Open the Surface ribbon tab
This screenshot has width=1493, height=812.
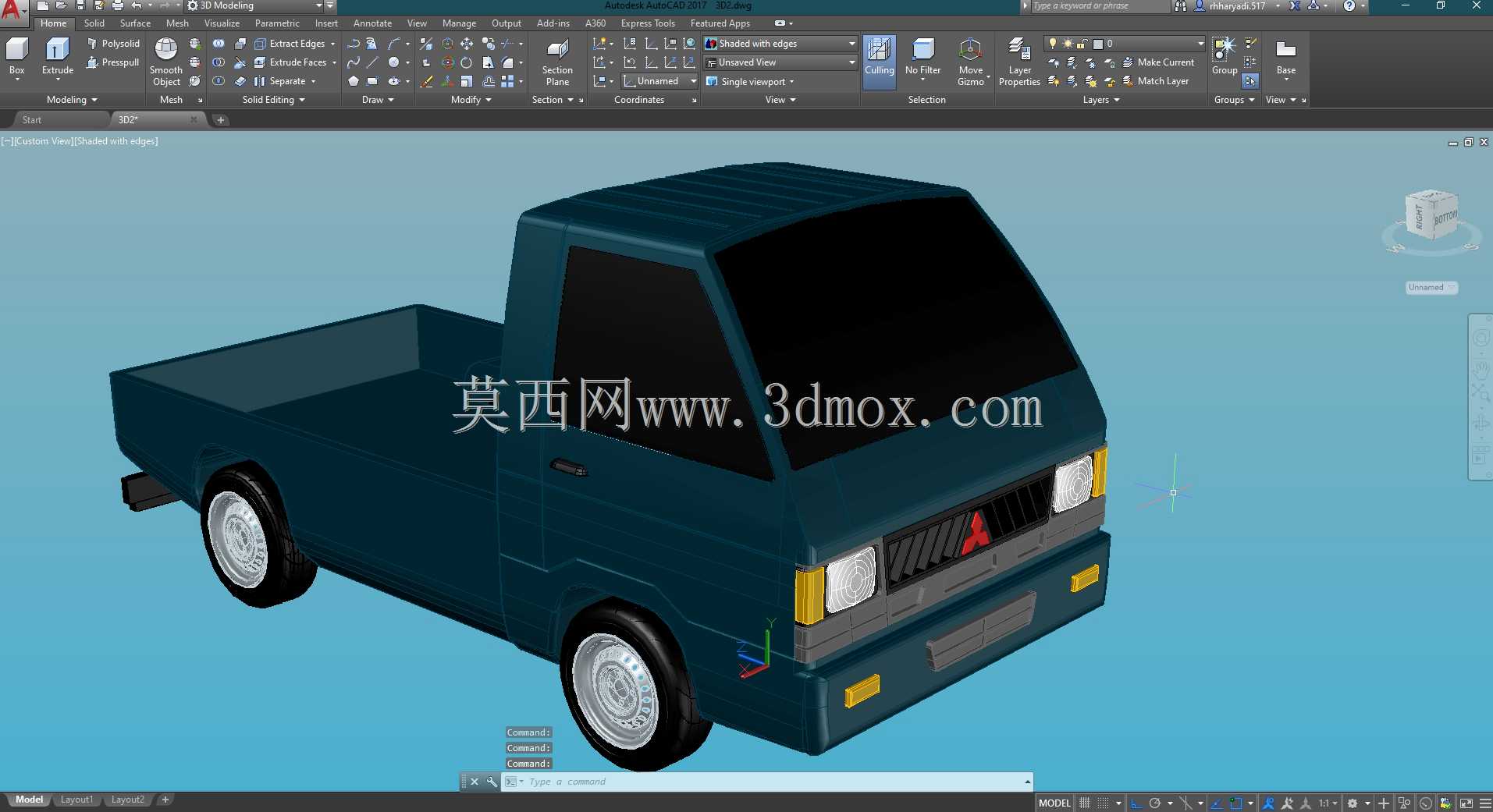pyautogui.click(x=135, y=23)
